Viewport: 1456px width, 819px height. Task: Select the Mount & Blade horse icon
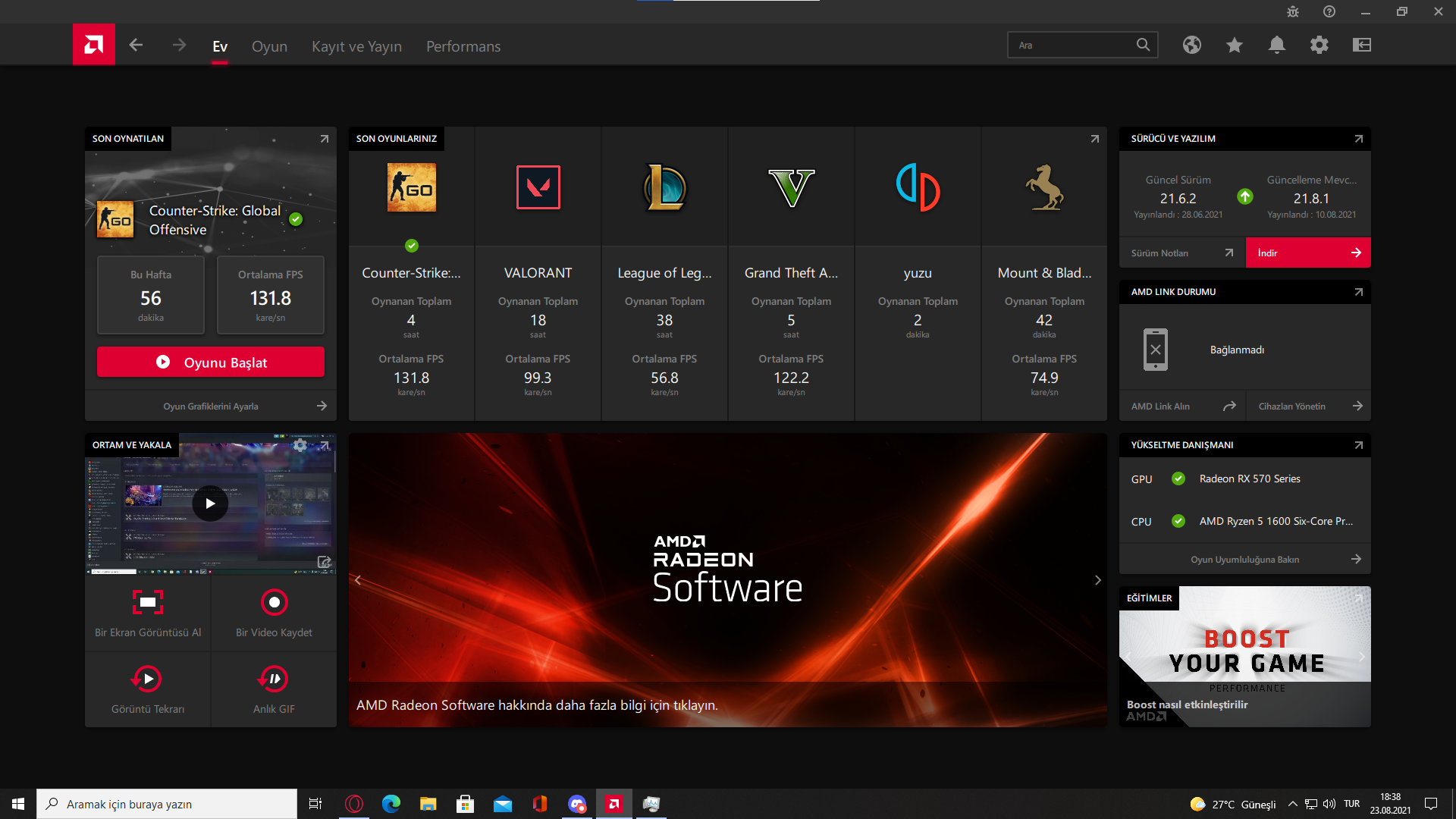1044,187
